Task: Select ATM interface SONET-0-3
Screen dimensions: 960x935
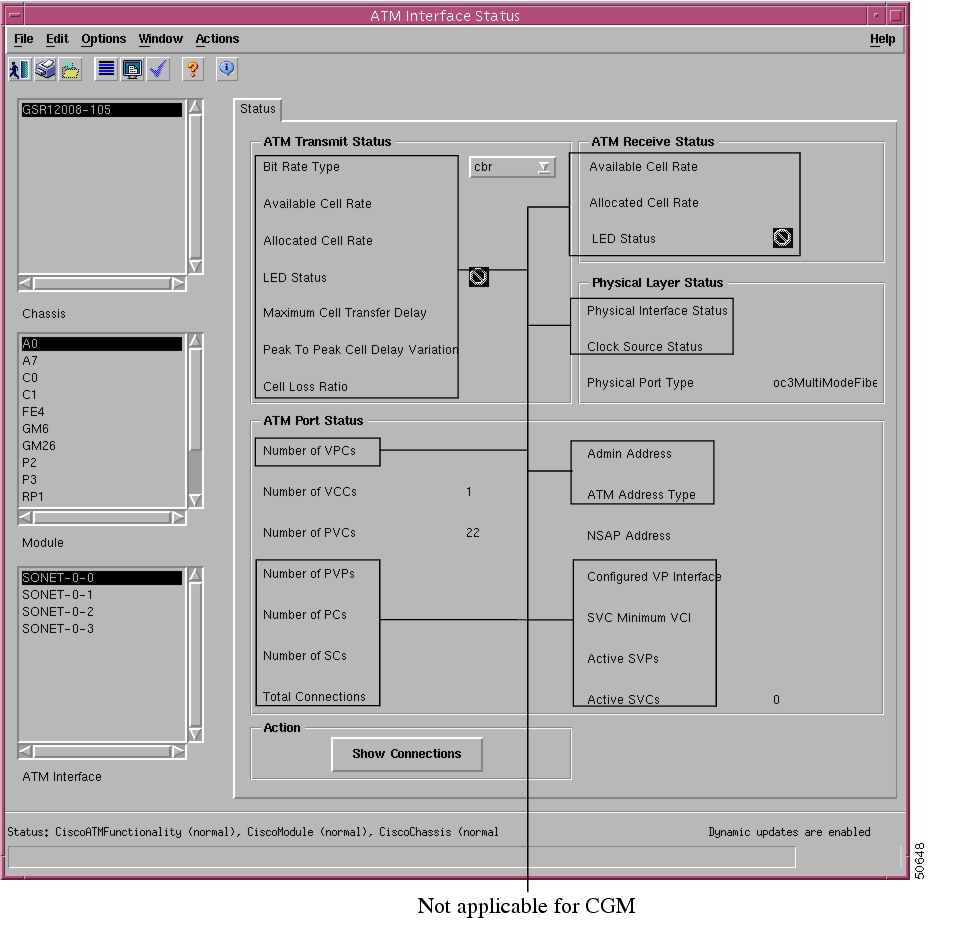Action: [101, 629]
